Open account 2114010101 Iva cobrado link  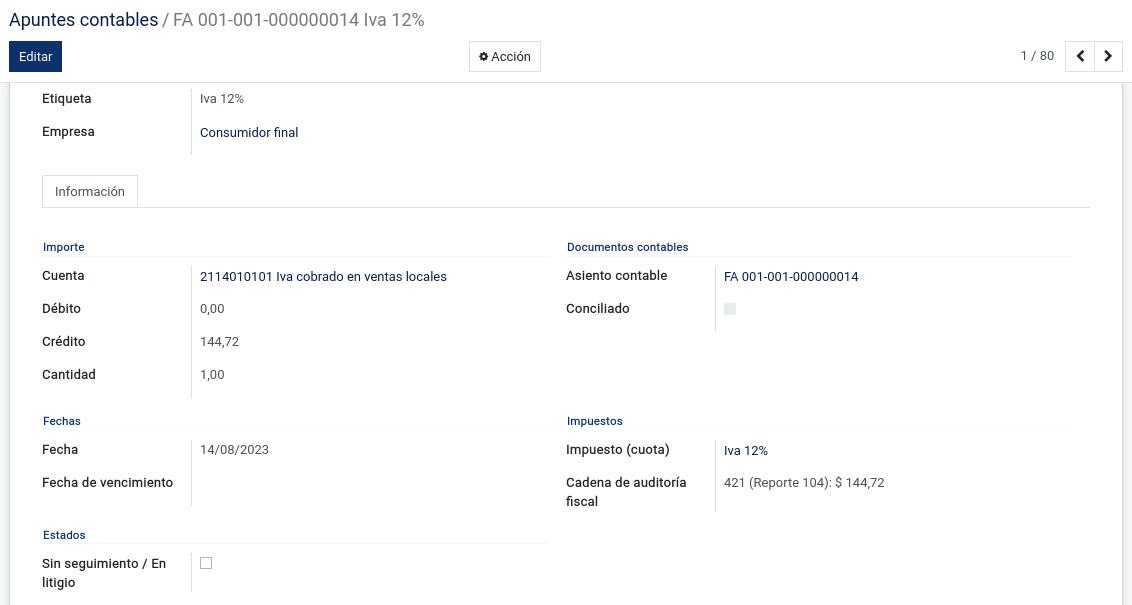(323, 277)
